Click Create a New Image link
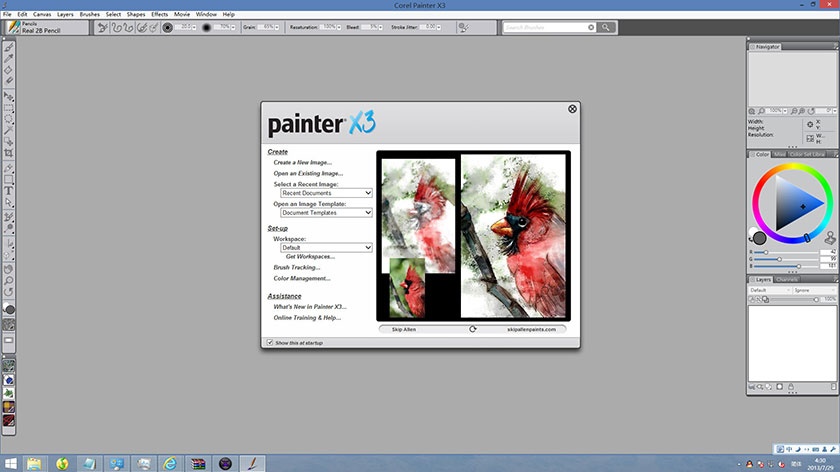Viewport: 840px width, 472px height. [x=303, y=162]
